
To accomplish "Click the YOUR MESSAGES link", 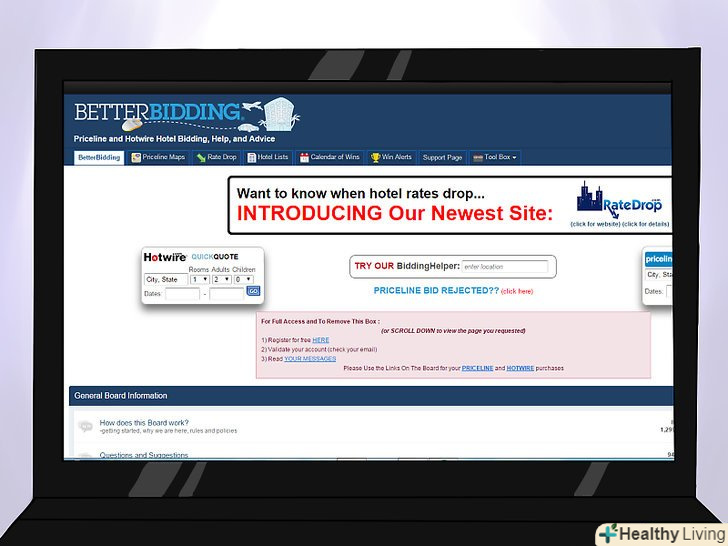I will click(x=310, y=359).
